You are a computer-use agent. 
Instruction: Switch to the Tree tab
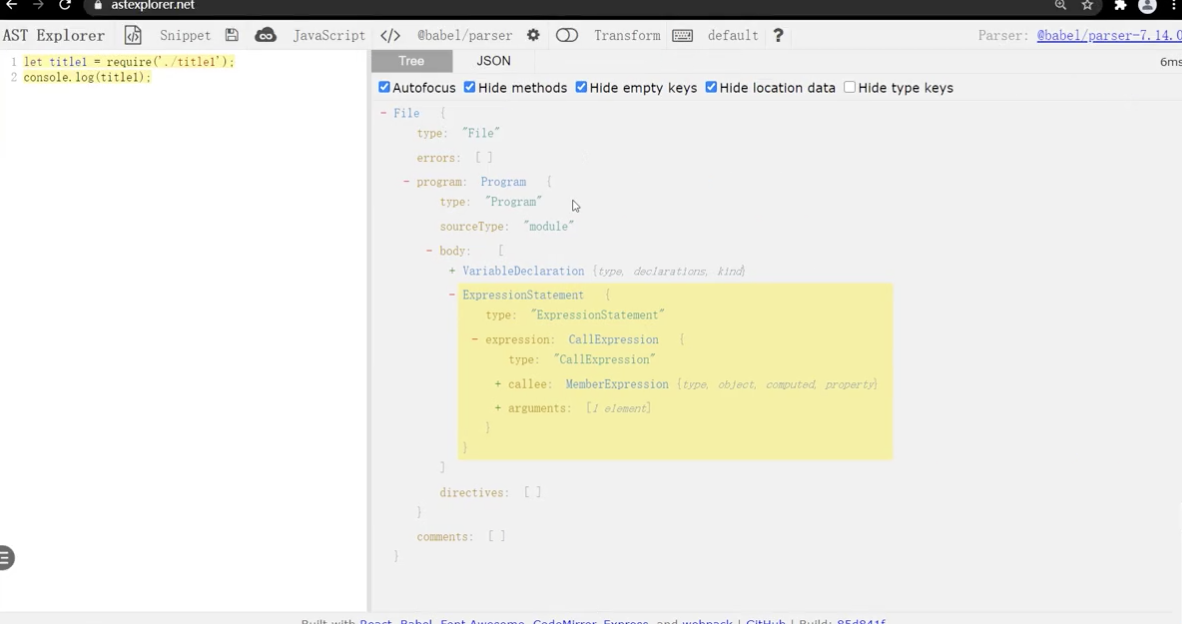(412, 61)
